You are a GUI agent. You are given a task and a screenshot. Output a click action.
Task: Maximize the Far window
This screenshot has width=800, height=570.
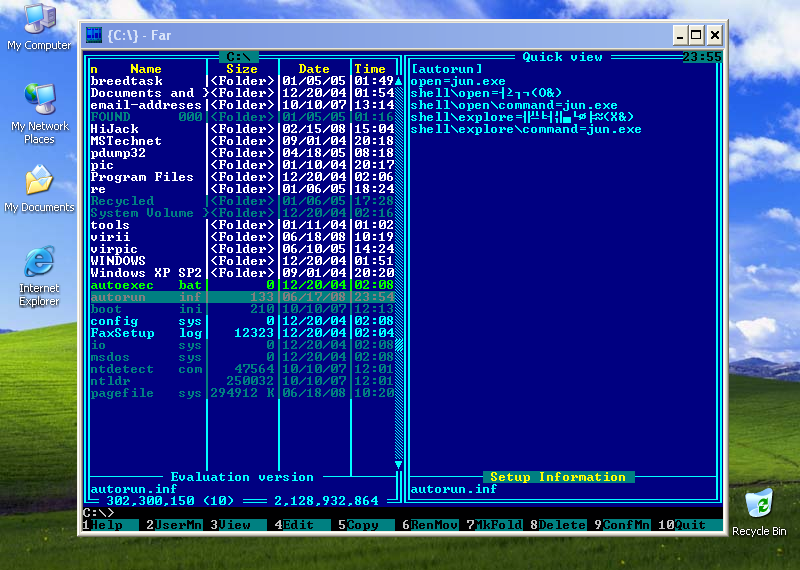pyautogui.click(x=696, y=35)
